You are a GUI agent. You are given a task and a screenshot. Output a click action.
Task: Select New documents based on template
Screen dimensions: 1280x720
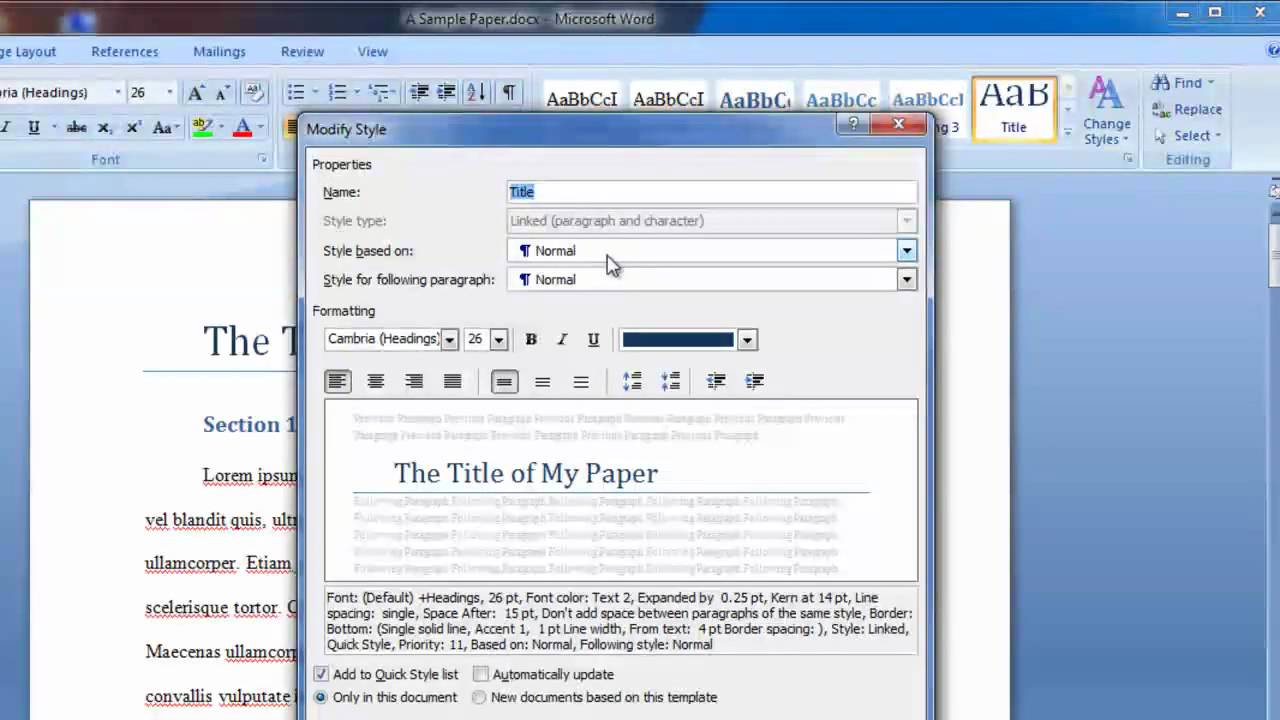(479, 697)
